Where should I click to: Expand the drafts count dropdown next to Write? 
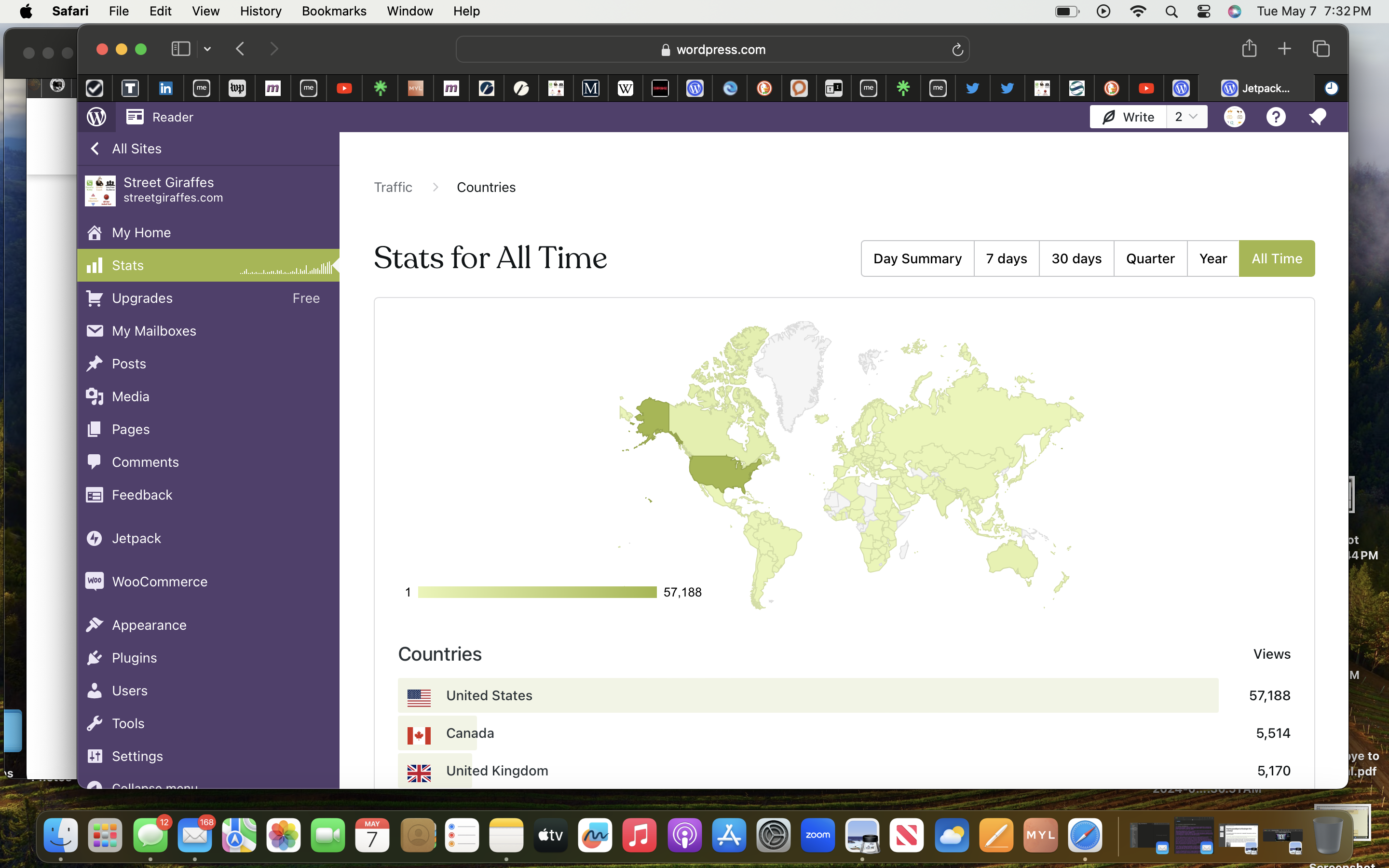[1186, 117]
